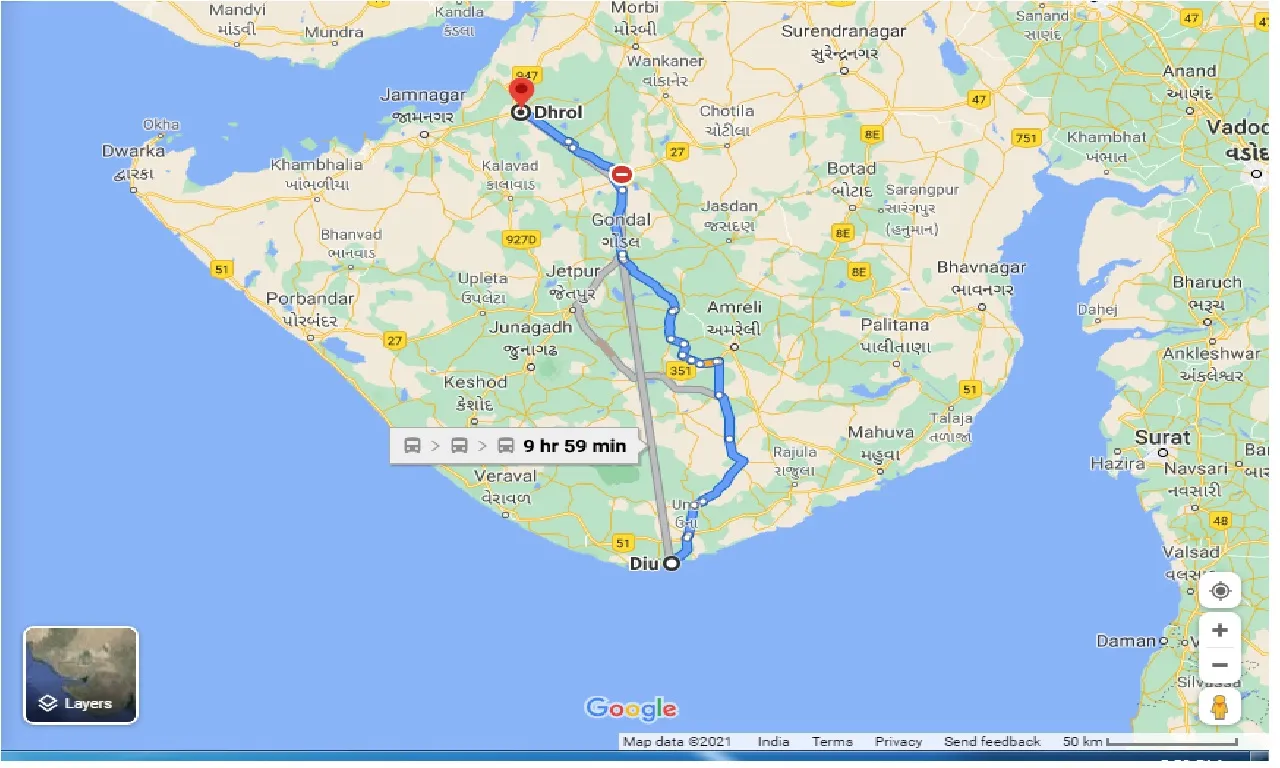Select the Street View pegman
Viewport: 1280px width, 768px height.
(1220, 706)
